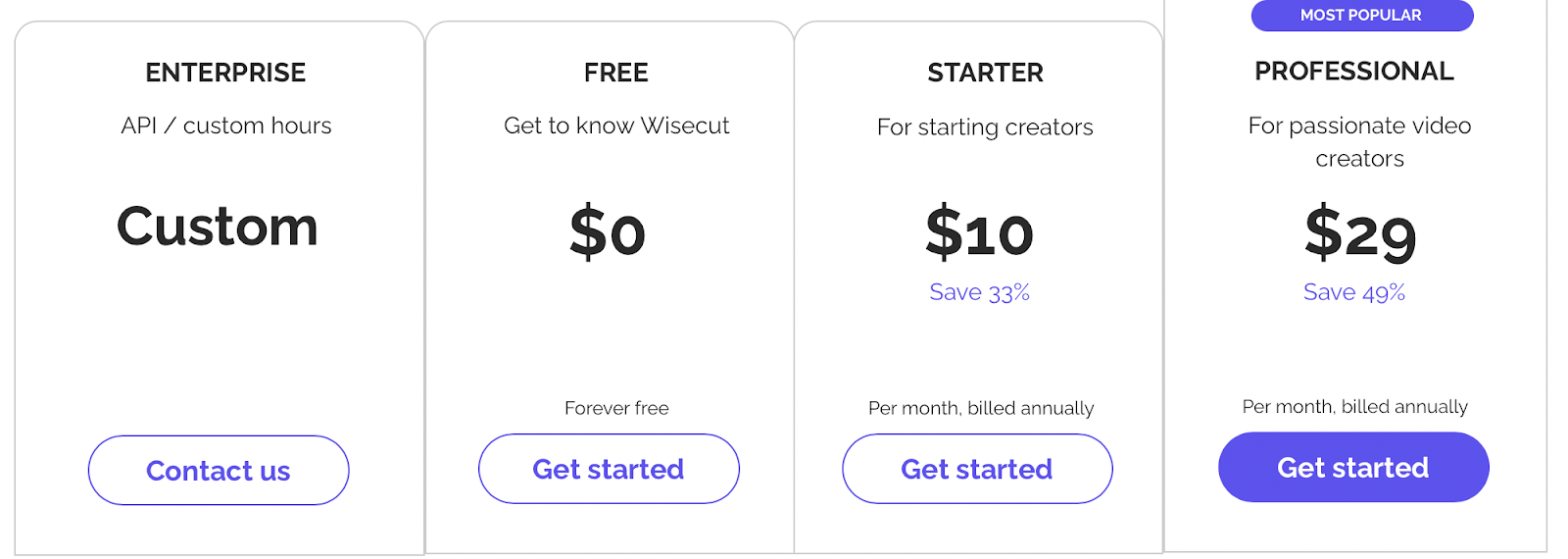This screenshot has height=559, width=1568.
Task: Click the For starting creators description
Action: click(x=985, y=127)
